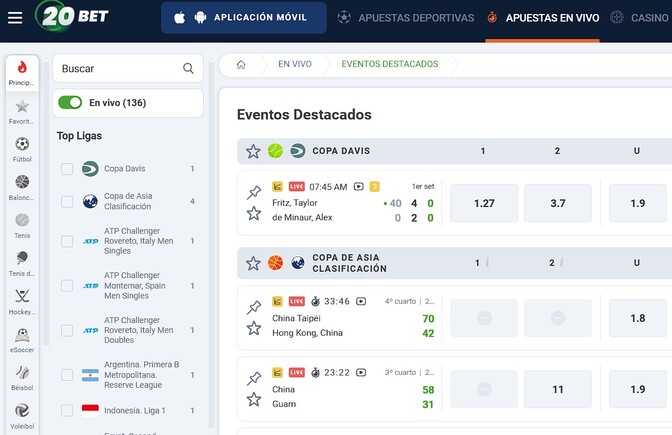Favorite the Copa Davis league star
The width and height of the screenshot is (672, 435).
[253, 151]
